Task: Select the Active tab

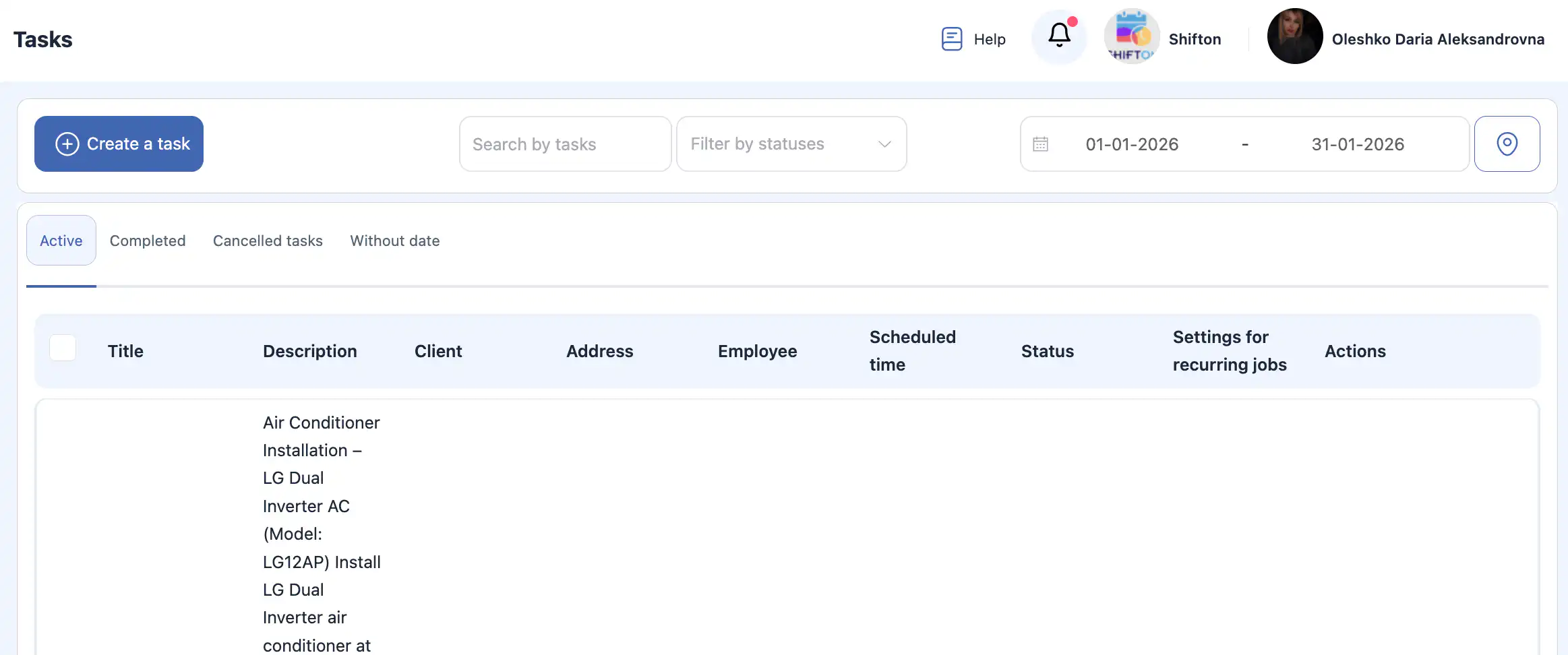Action: (x=61, y=241)
